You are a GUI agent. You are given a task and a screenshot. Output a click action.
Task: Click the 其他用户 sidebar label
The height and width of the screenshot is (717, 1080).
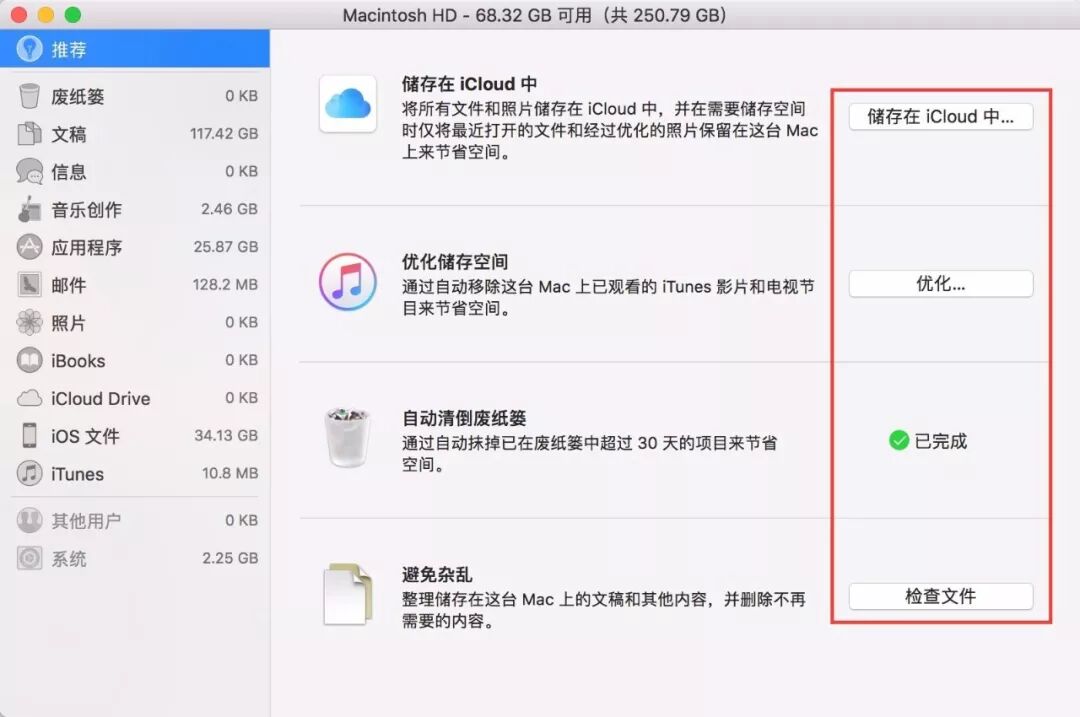(x=86, y=521)
